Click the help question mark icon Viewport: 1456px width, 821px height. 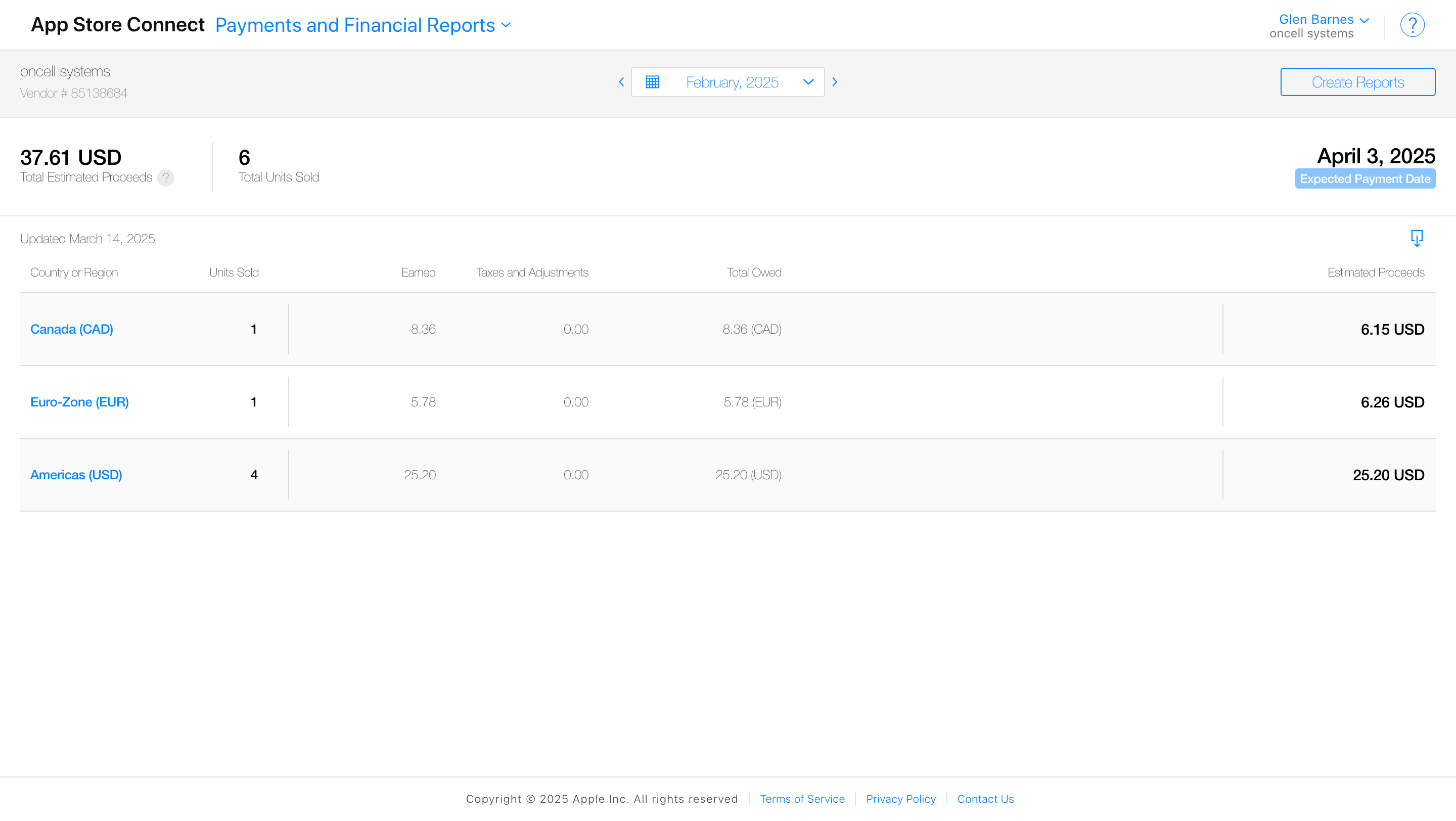(1412, 25)
